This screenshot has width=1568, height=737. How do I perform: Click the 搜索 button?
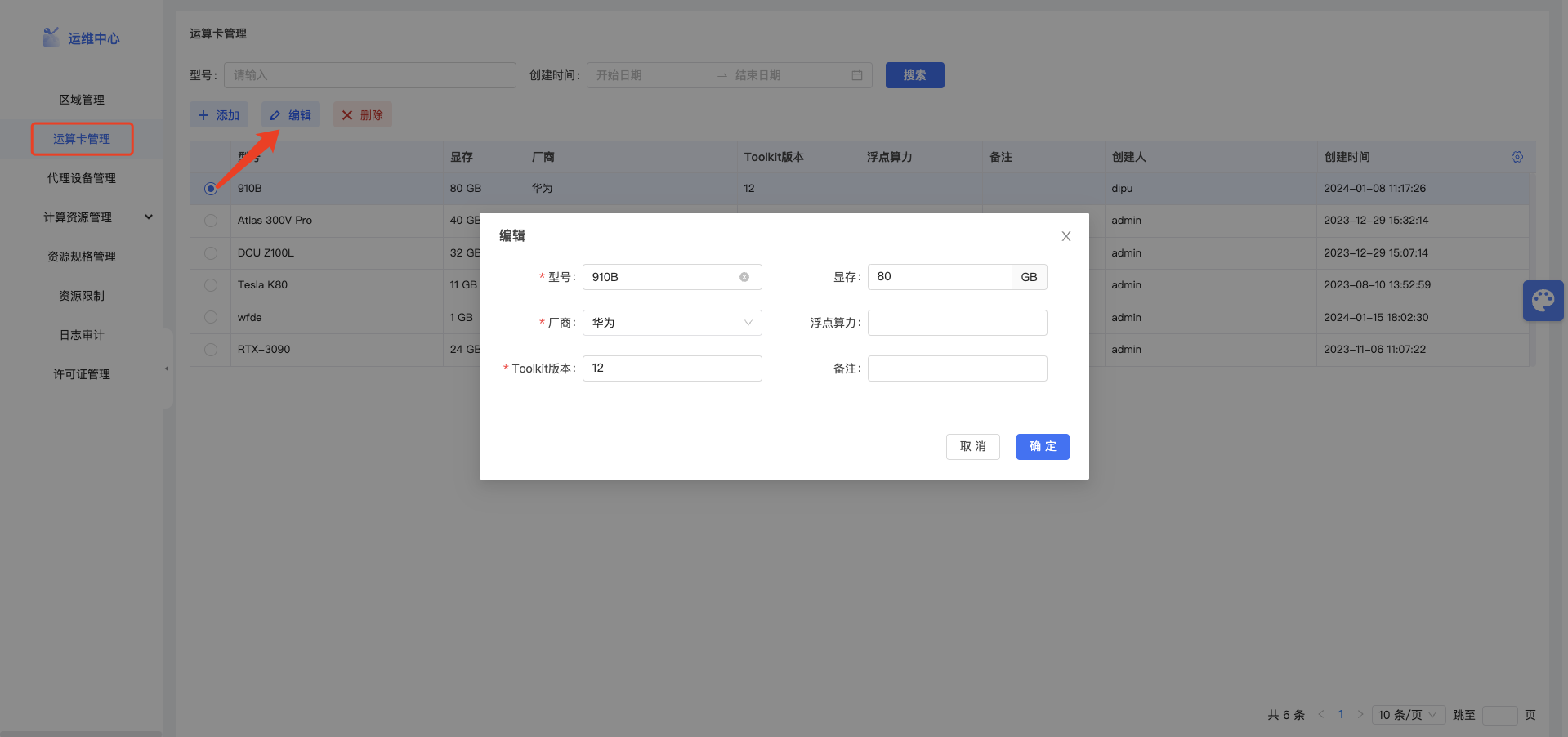[x=914, y=75]
